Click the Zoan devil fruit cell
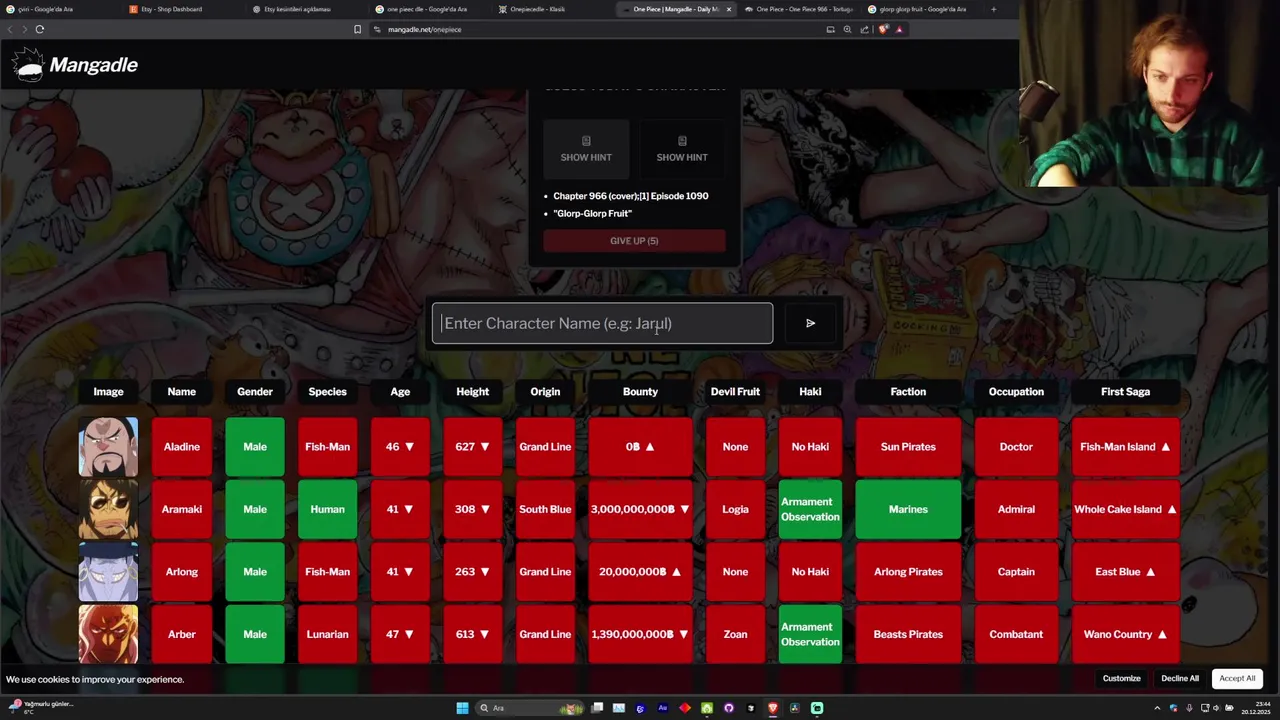Image resolution: width=1280 pixels, height=720 pixels. [735, 634]
